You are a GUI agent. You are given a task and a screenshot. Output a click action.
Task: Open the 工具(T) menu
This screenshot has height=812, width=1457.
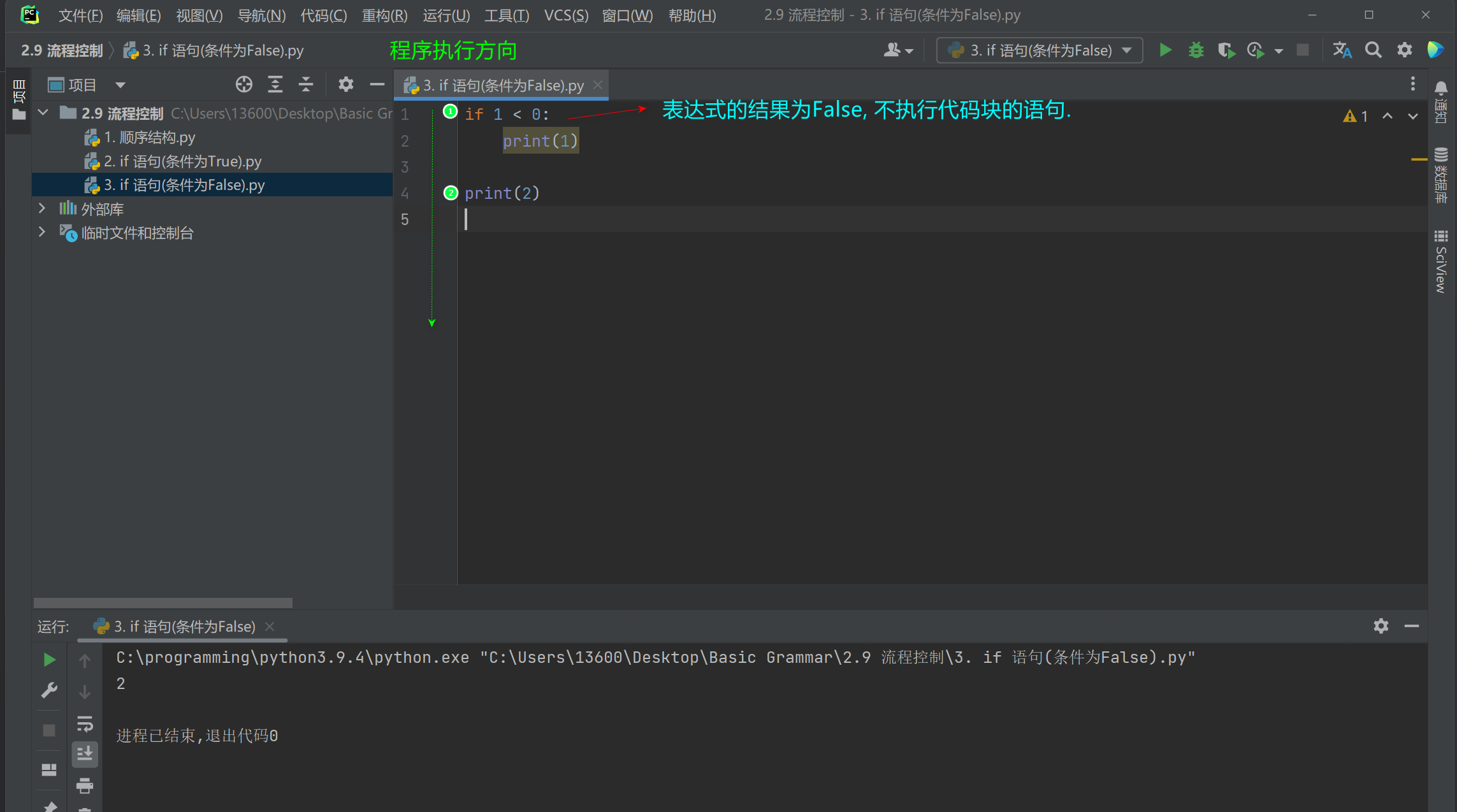[x=507, y=15]
